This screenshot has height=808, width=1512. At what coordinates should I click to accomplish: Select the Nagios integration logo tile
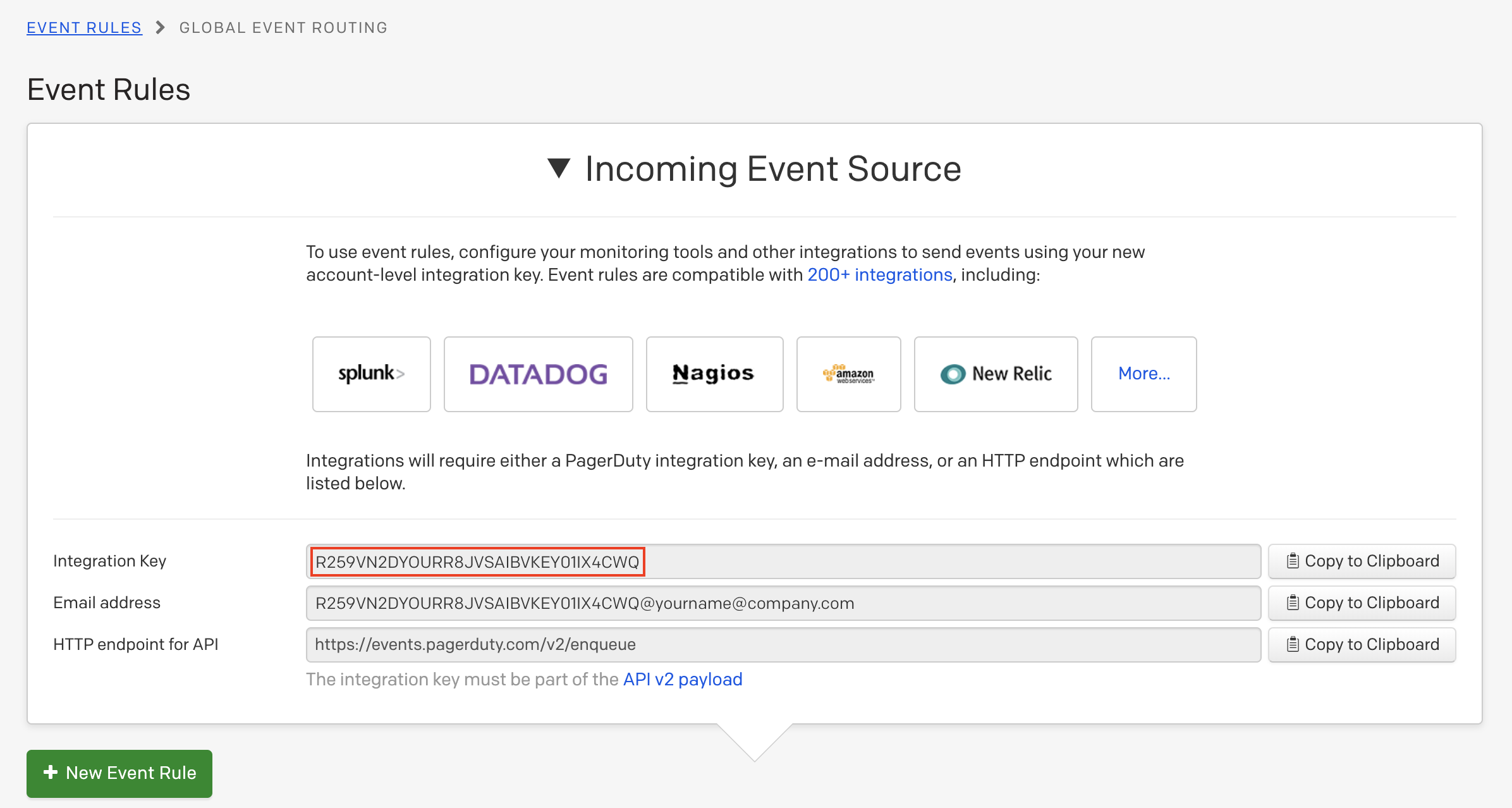tap(714, 374)
